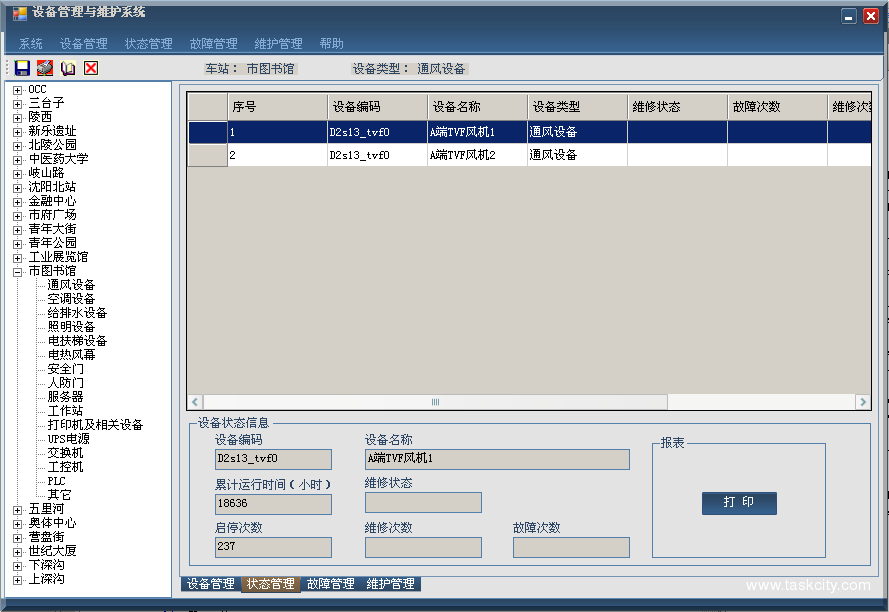Expand the 五里河 station node
The height and width of the screenshot is (612, 889).
click(18, 509)
